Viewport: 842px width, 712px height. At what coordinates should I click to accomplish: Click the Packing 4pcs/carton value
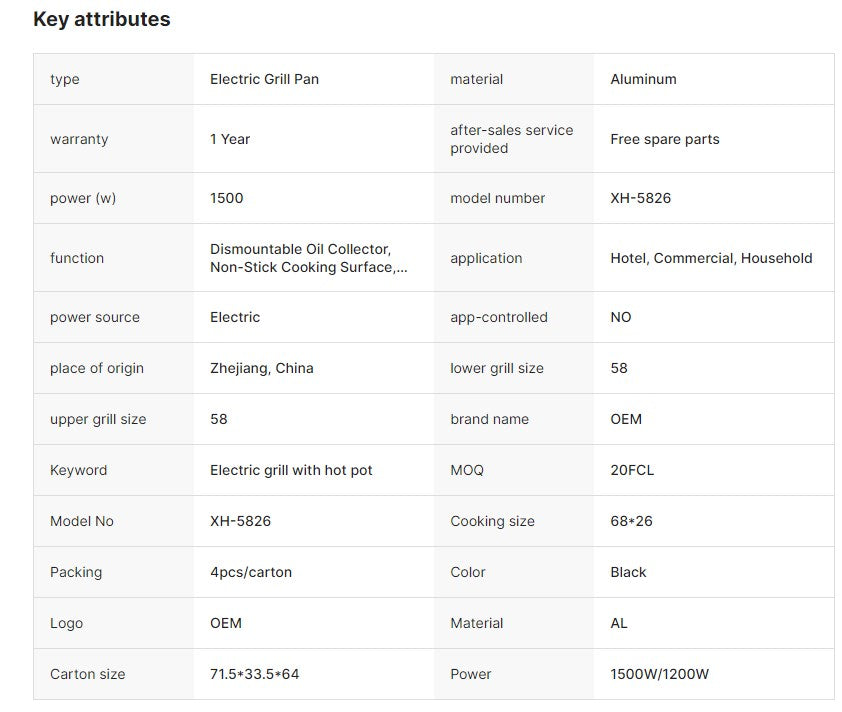point(251,572)
